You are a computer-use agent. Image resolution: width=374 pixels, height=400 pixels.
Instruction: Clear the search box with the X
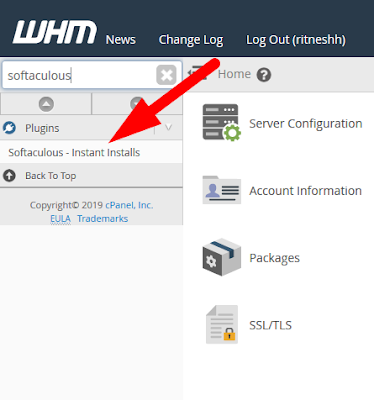point(166,75)
